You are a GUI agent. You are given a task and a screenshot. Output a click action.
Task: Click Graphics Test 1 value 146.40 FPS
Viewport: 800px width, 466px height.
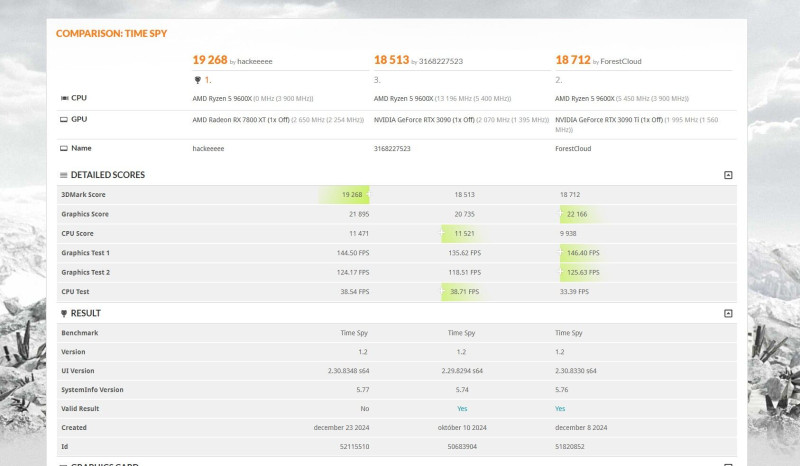(583, 253)
